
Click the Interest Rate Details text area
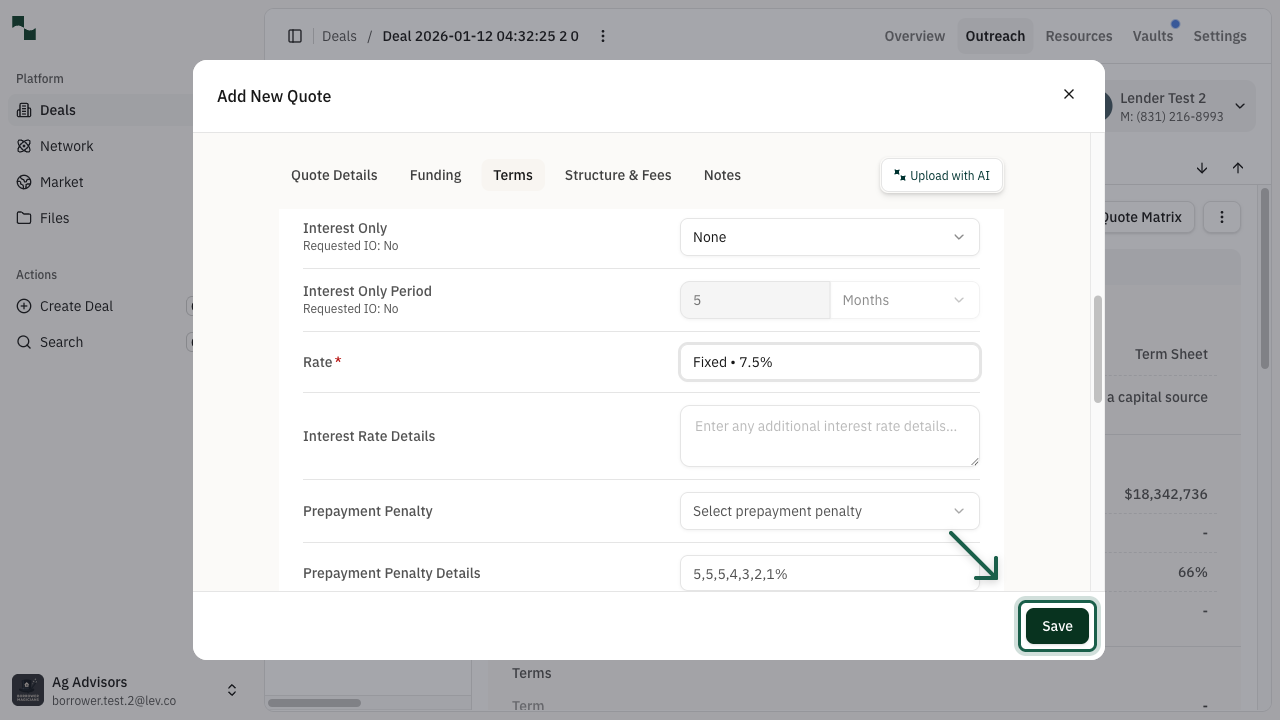click(828, 436)
